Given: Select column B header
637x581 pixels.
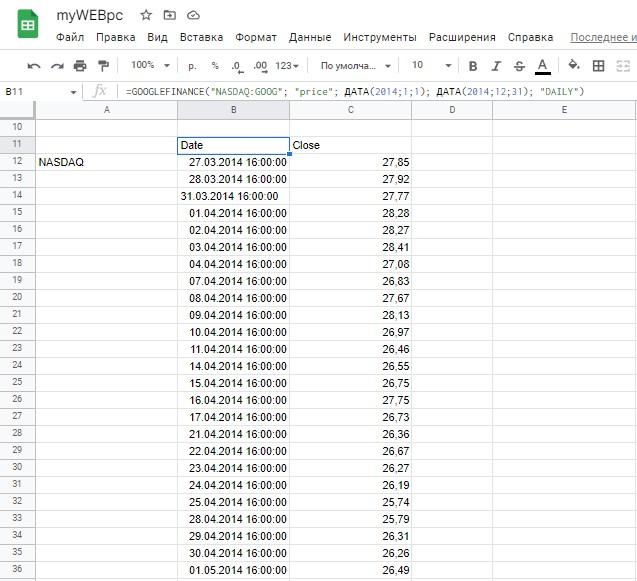Looking at the screenshot, I should pos(234,110).
